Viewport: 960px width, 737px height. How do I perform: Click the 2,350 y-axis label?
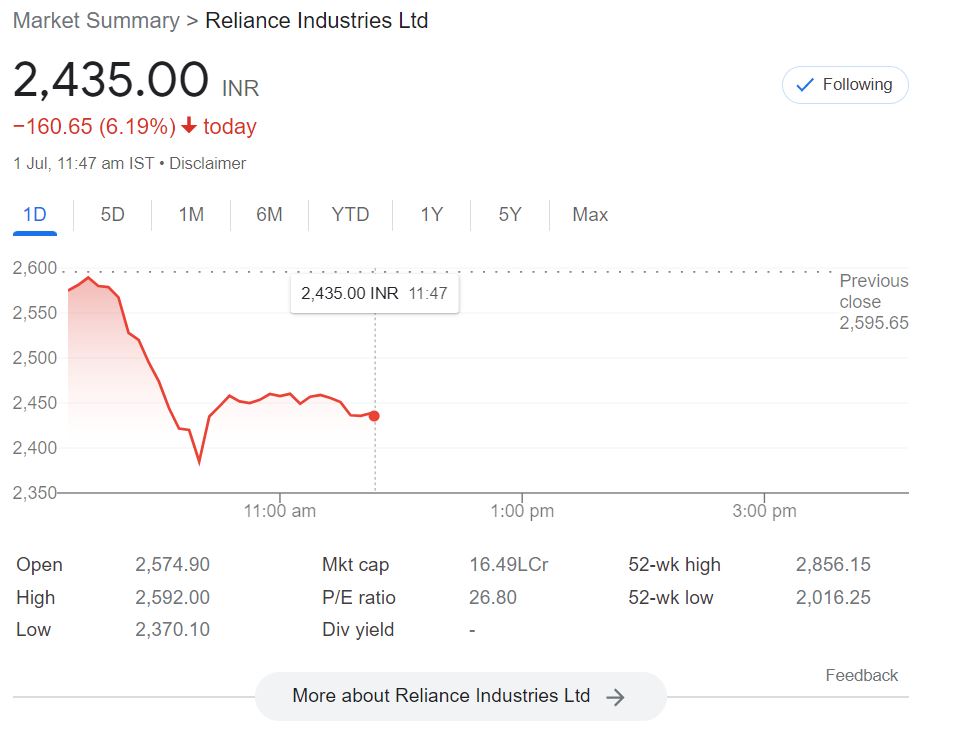tap(35, 493)
